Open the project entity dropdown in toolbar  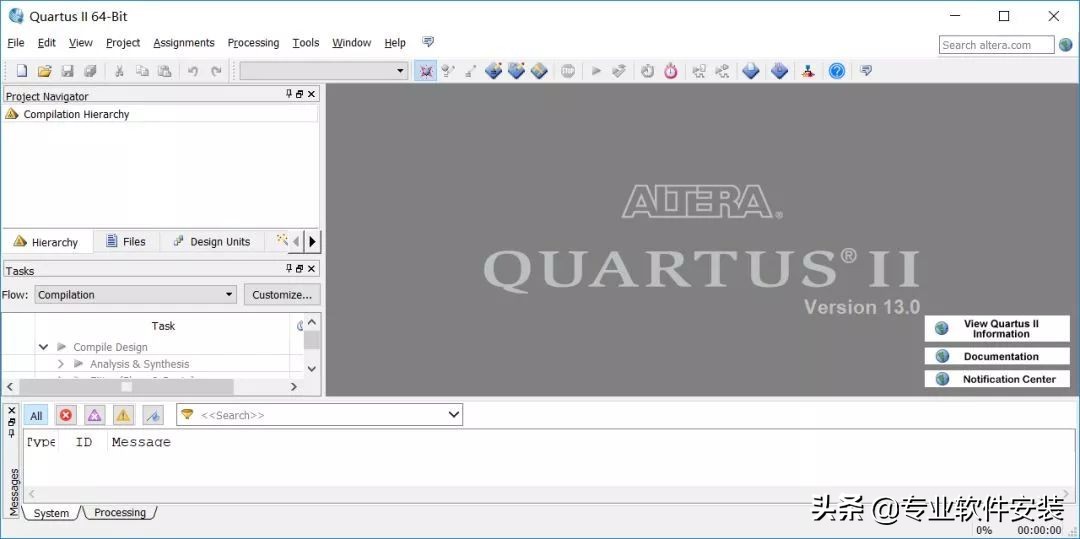click(324, 71)
